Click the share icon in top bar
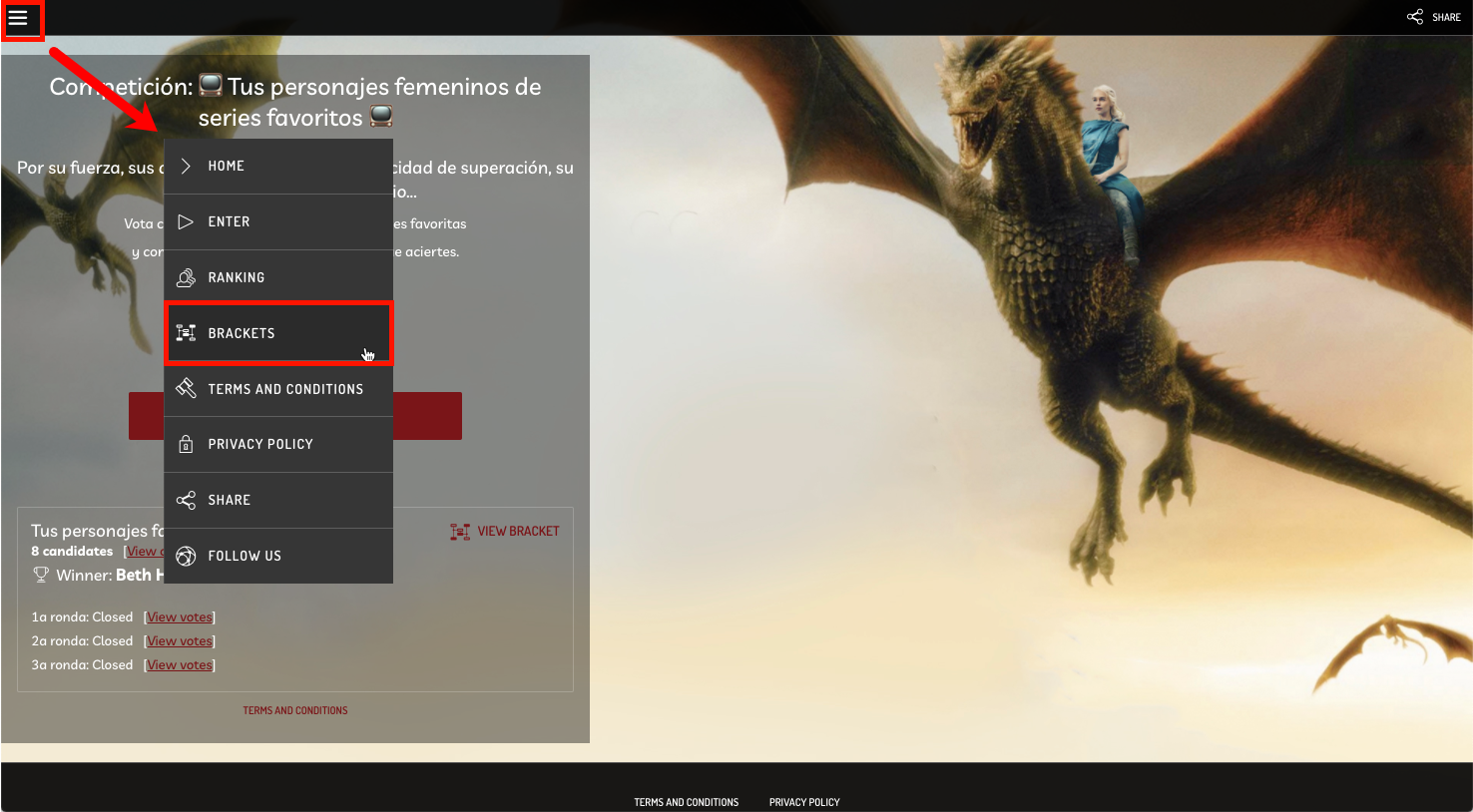Image resolution: width=1473 pixels, height=812 pixels. click(1415, 17)
